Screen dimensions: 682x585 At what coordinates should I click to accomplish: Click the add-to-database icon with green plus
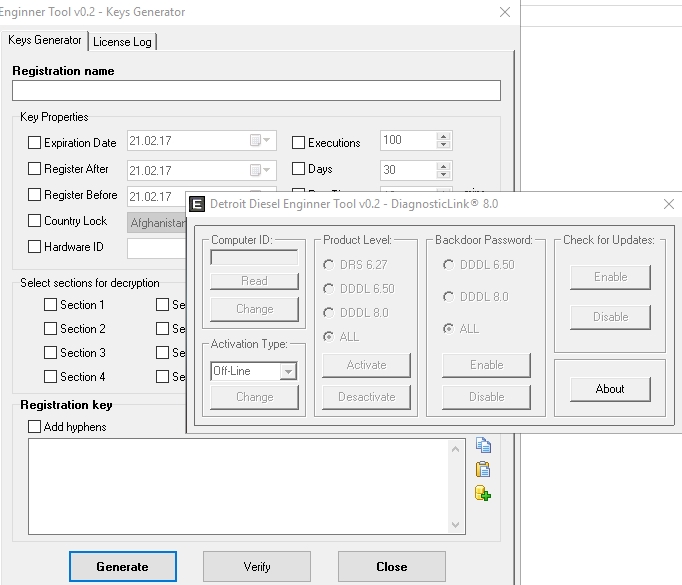pos(483,494)
